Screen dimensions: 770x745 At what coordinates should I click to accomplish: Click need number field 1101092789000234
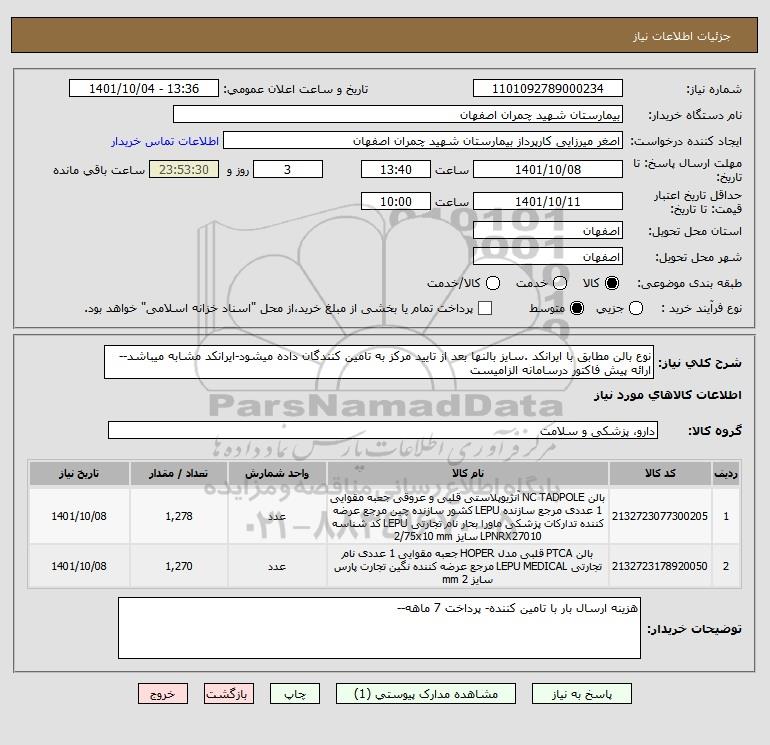pyautogui.click(x=548, y=88)
